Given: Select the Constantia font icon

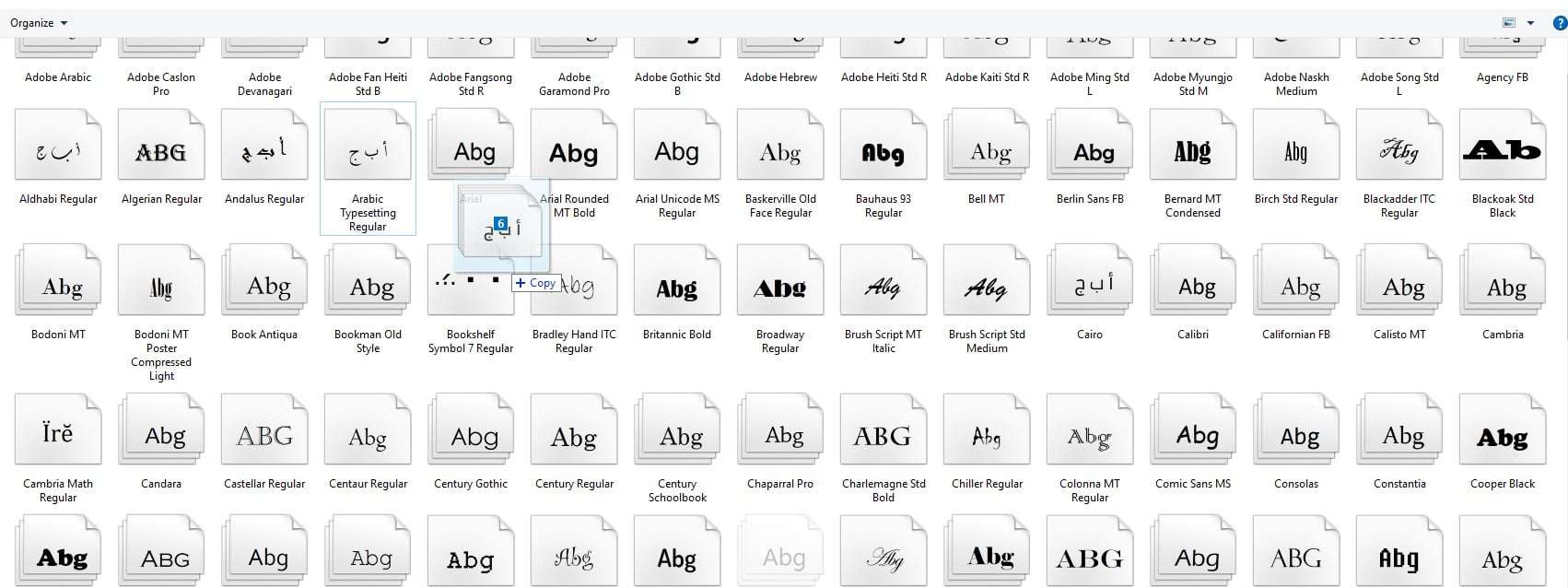Looking at the screenshot, I should coord(1399,429).
